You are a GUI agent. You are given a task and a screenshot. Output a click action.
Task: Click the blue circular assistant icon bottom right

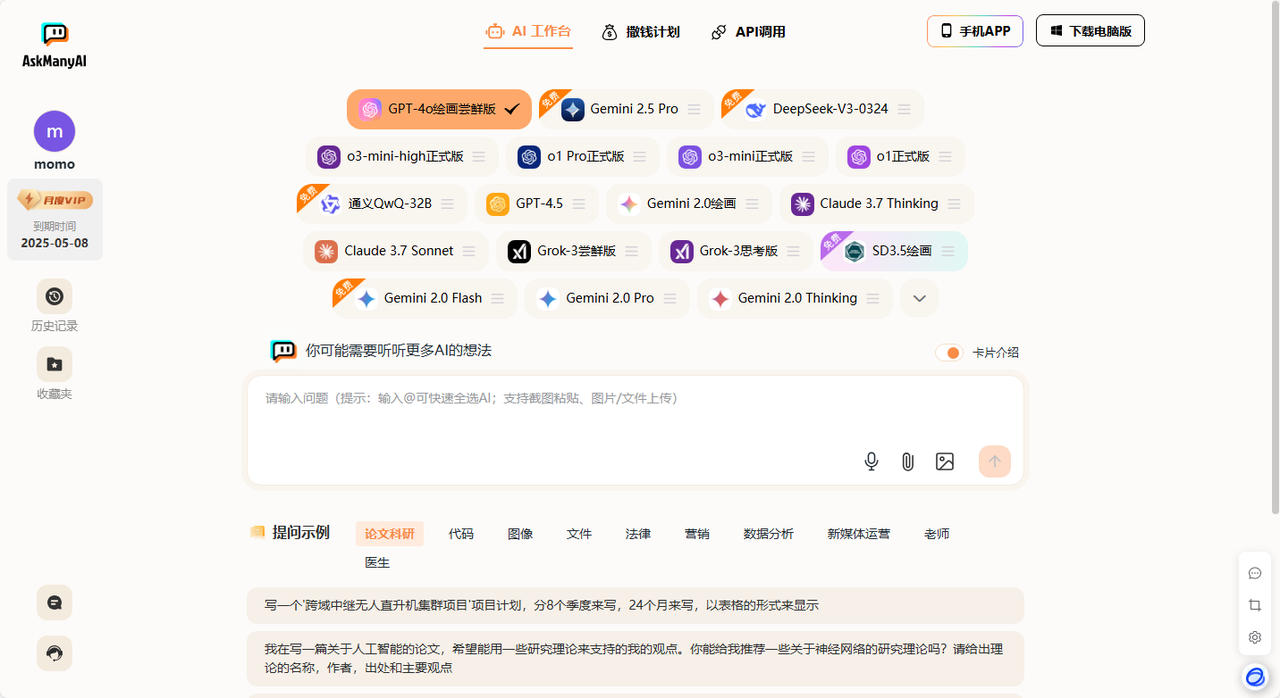[1255, 677]
